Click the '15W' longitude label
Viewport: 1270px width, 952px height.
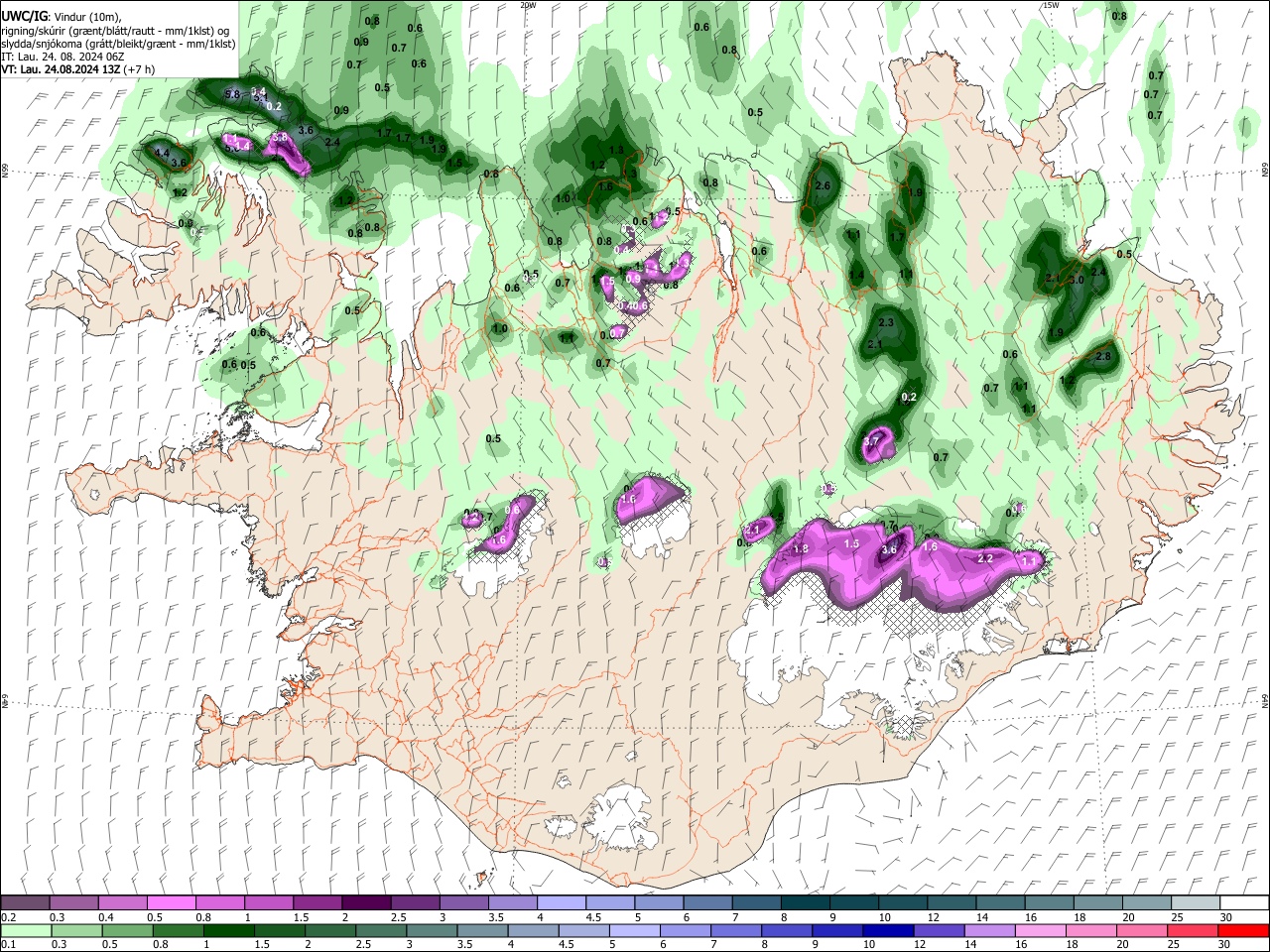[x=1051, y=5]
